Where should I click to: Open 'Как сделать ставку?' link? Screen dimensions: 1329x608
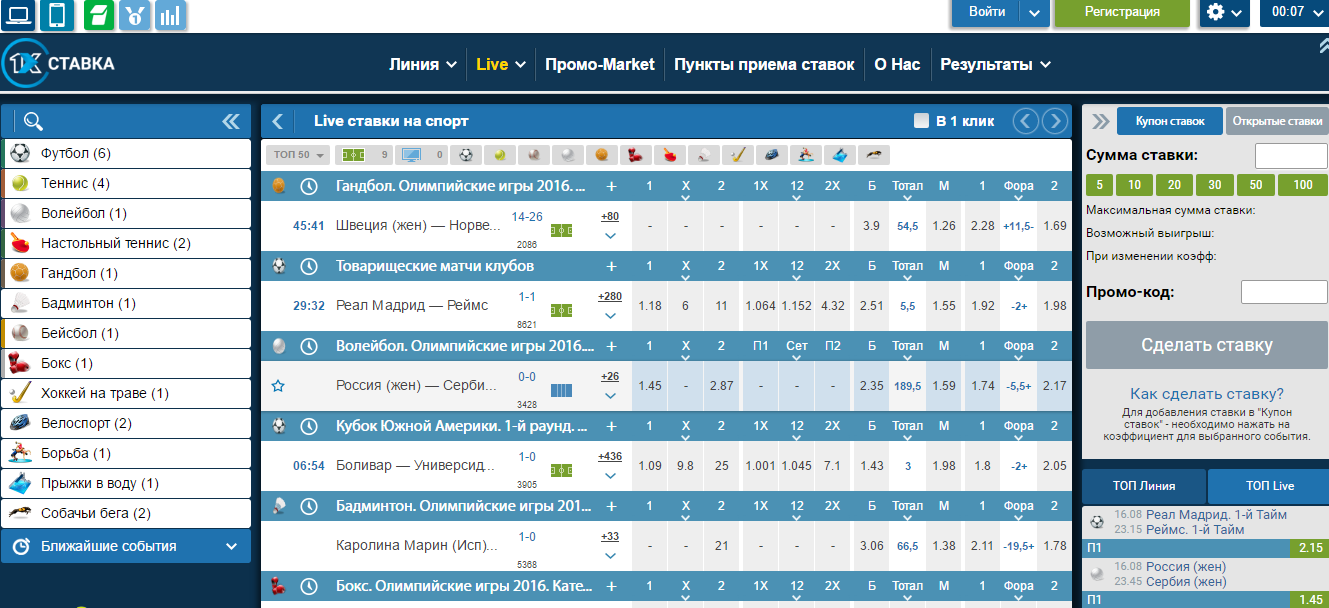tap(1206, 394)
